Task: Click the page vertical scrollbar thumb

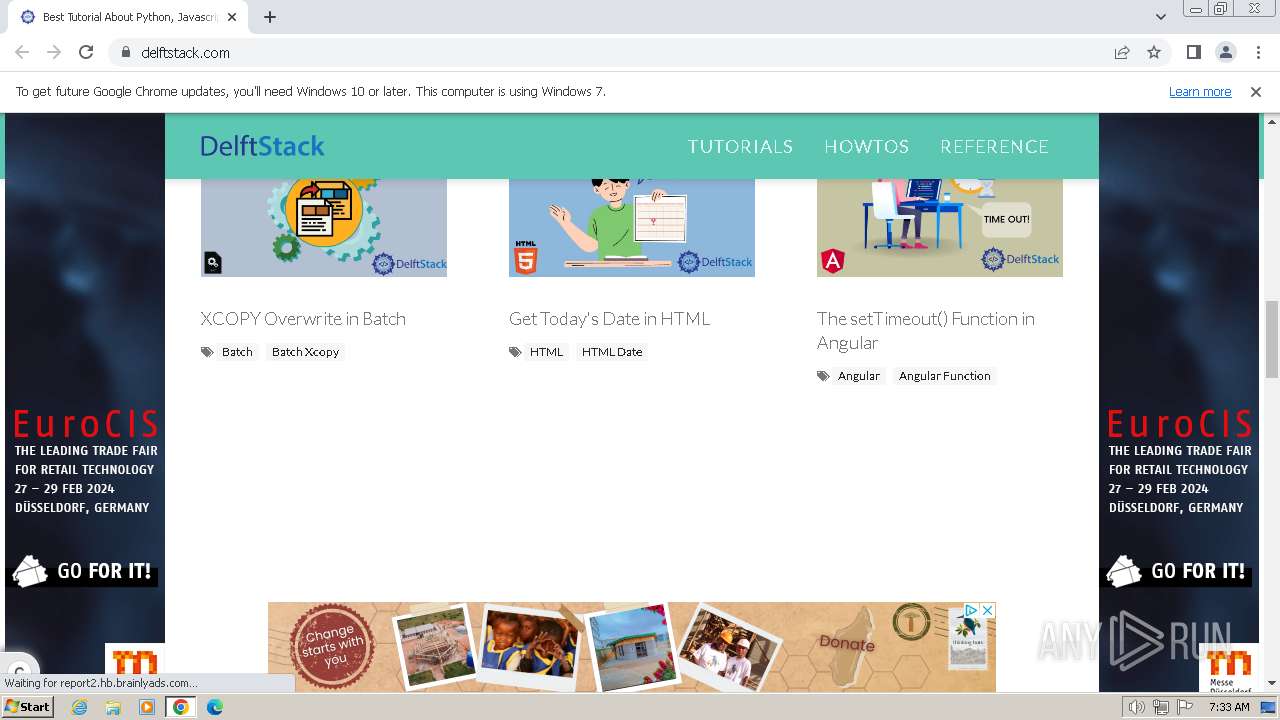Action: [1272, 339]
